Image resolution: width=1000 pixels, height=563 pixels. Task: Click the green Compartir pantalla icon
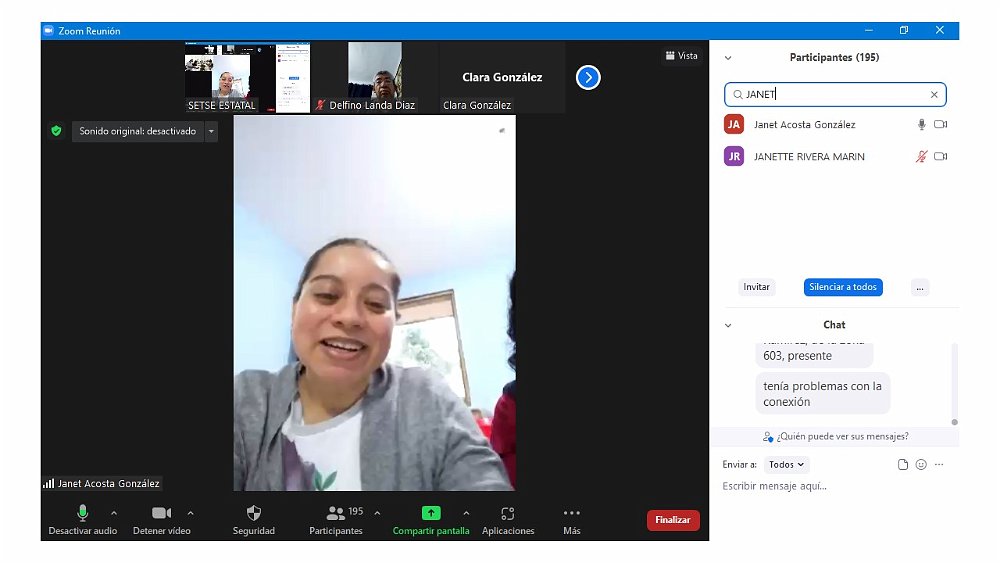[x=431, y=513]
